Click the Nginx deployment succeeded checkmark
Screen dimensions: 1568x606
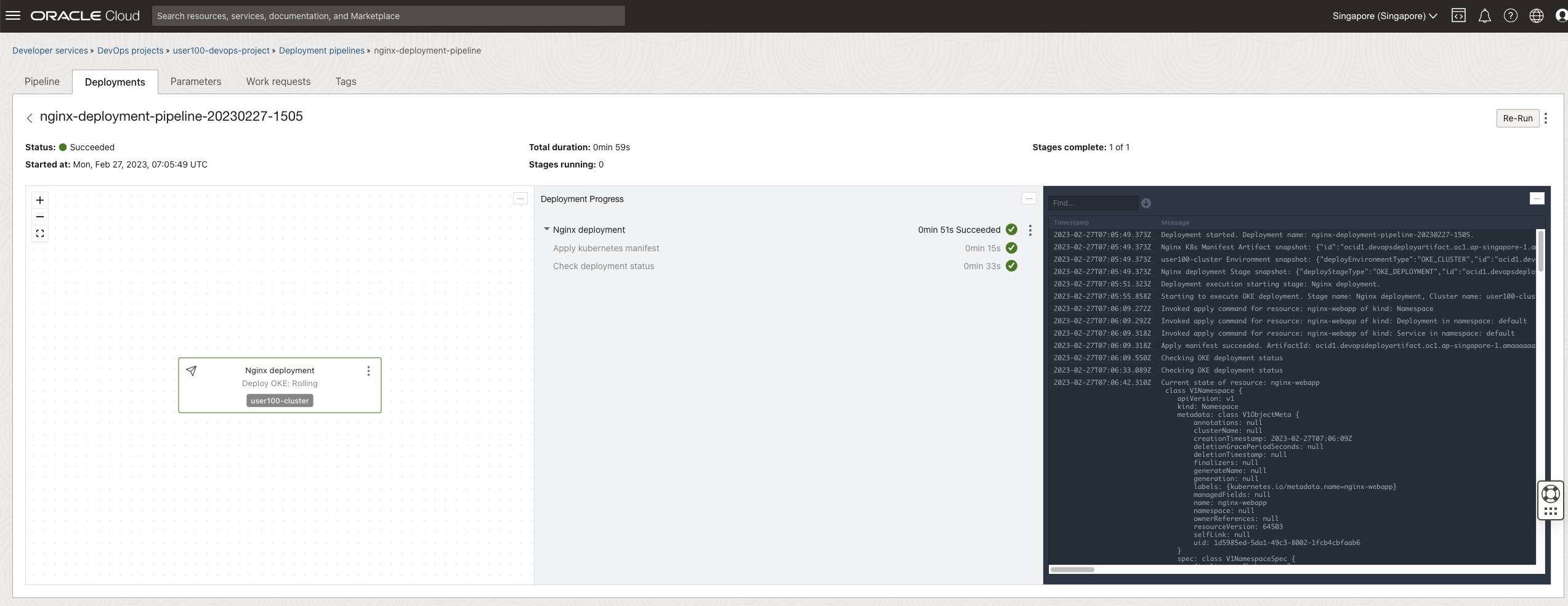1012,230
